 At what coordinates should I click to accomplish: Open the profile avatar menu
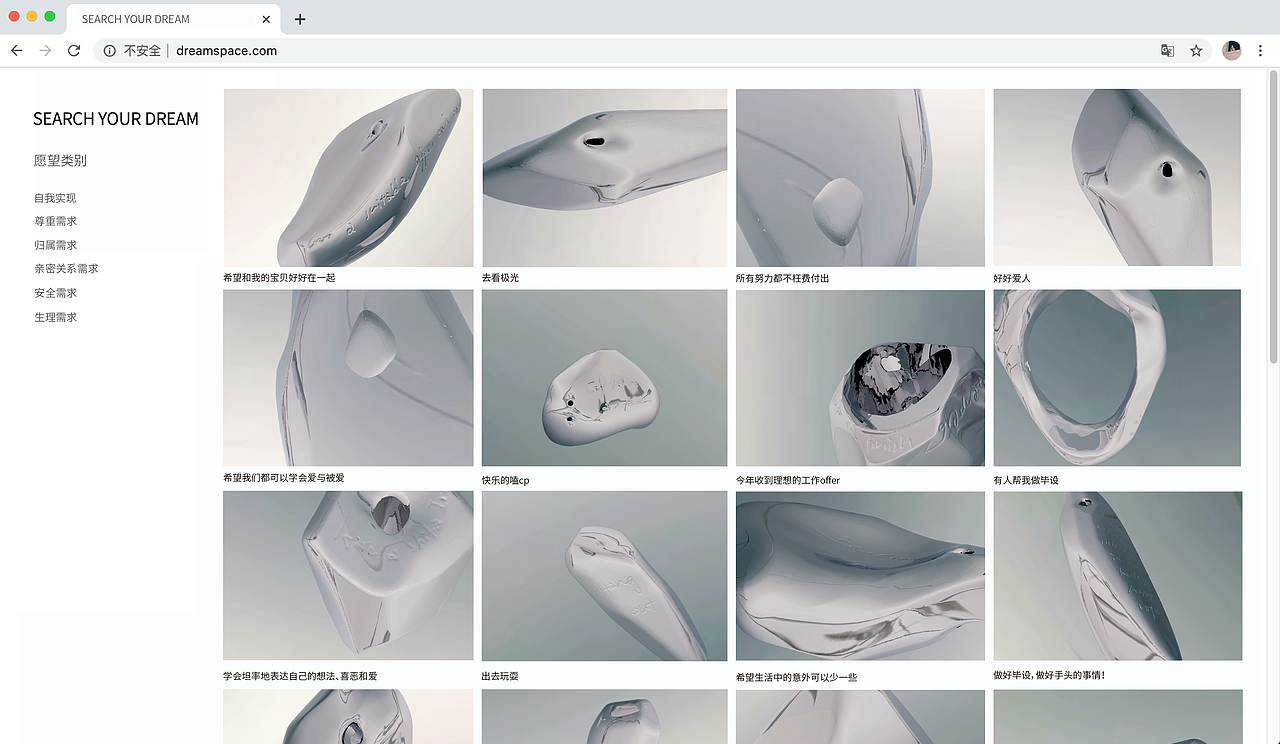click(x=1232, y=50)
